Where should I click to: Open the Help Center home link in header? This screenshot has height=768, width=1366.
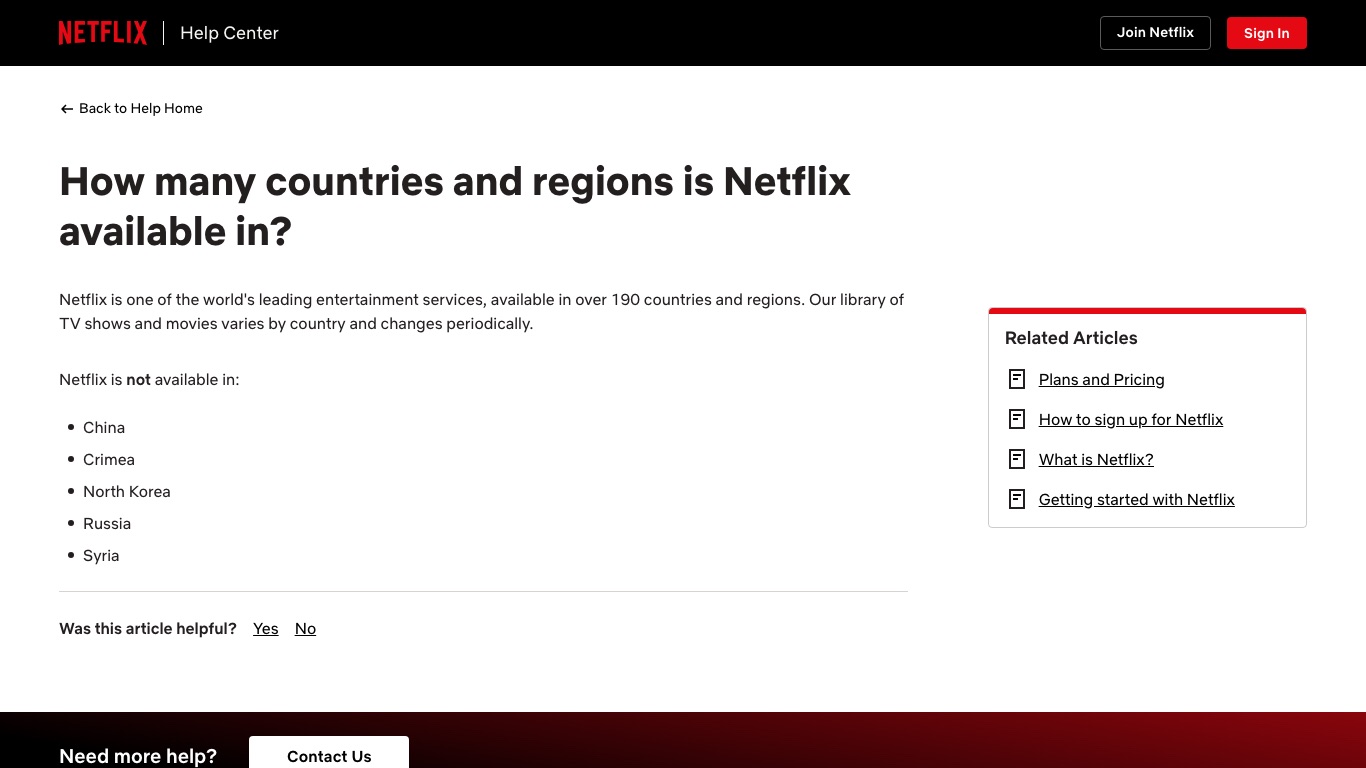[x=229, y=33]
